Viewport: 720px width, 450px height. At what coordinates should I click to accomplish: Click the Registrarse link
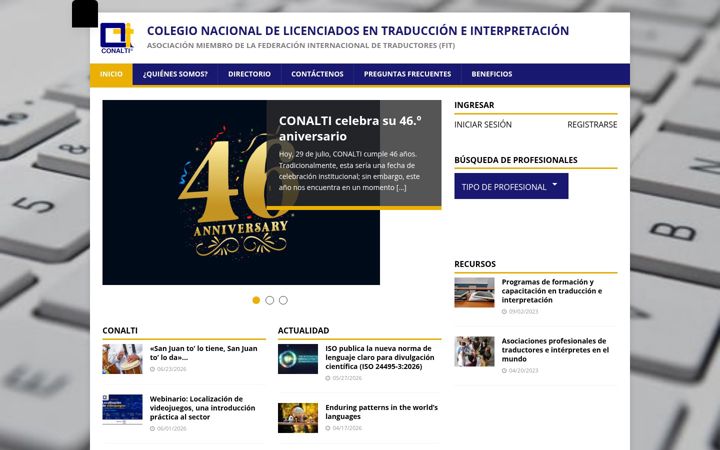(x=592, y=124)
